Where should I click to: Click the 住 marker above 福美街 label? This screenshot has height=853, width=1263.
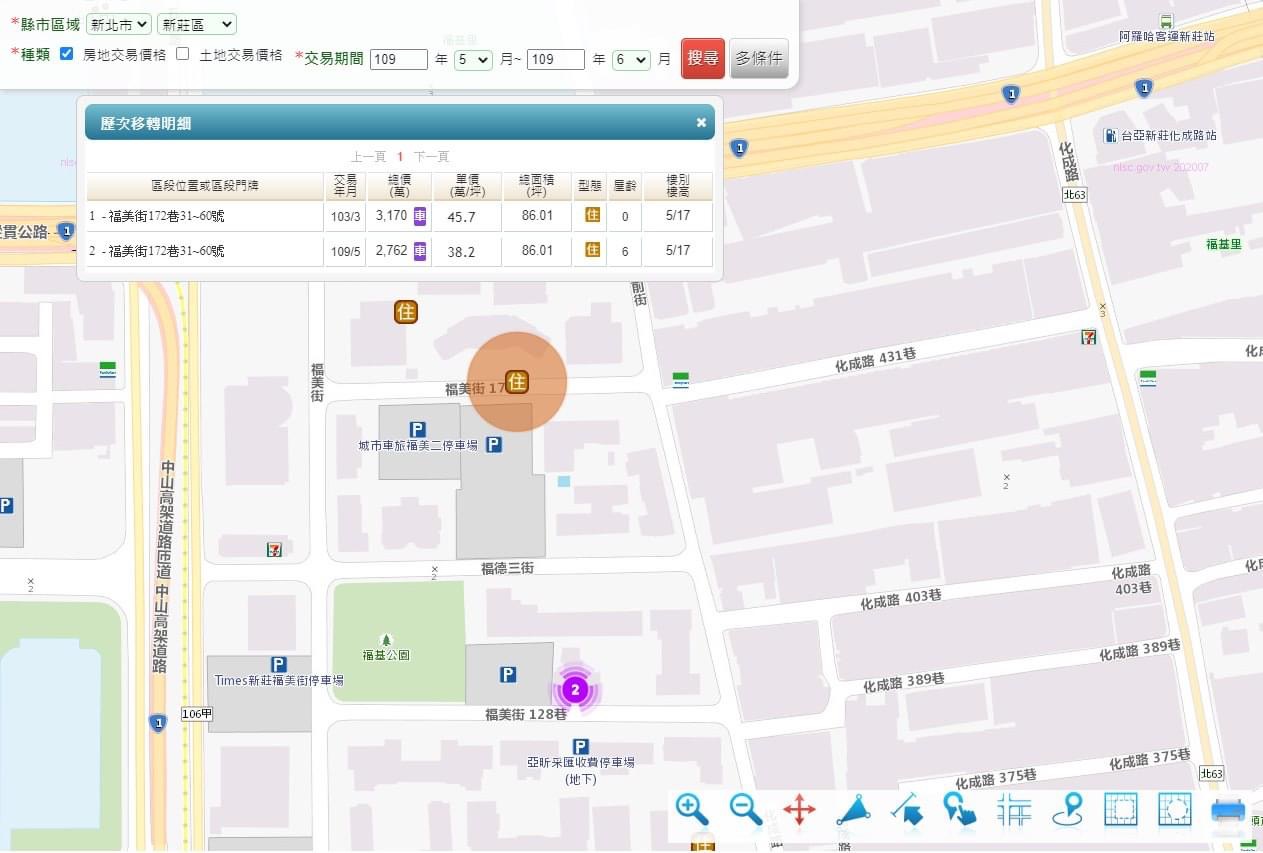406,312
